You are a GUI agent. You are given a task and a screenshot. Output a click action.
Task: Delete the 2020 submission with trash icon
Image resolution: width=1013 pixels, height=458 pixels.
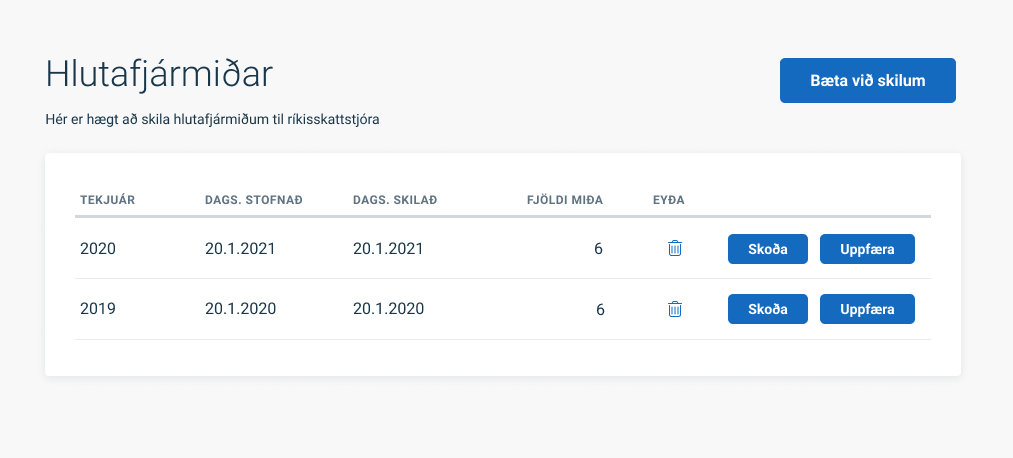(674, 248)
